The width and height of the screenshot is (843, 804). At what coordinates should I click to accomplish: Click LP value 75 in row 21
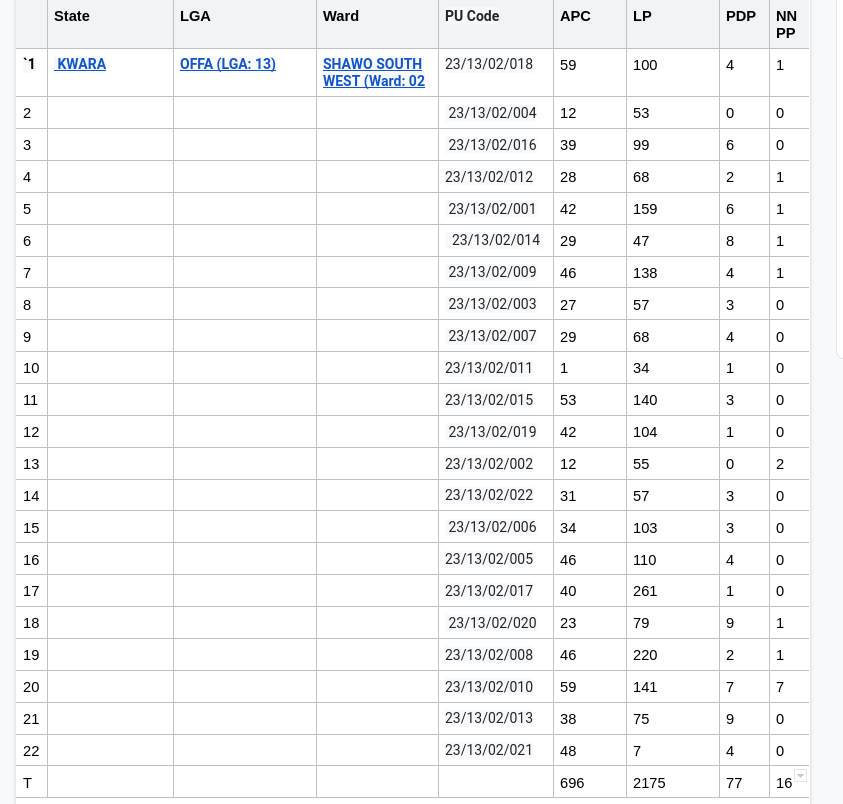[x=641, y=719]
